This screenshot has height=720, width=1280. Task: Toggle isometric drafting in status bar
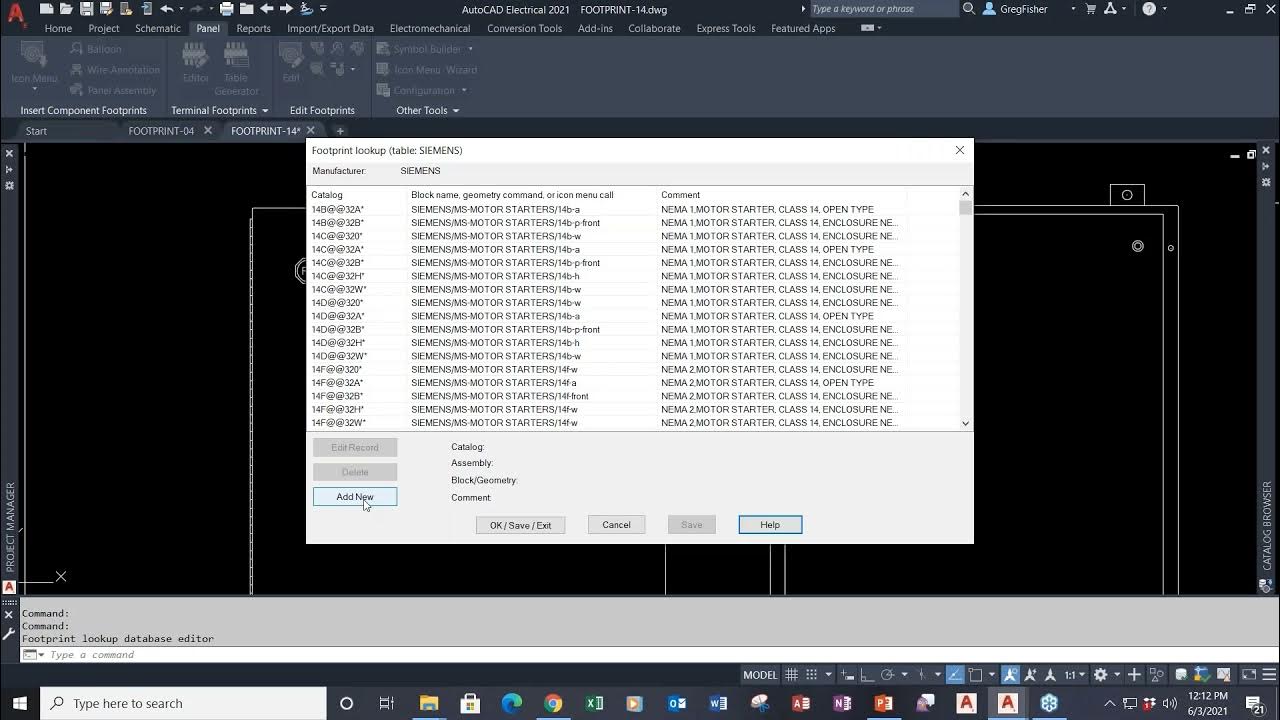922,675
